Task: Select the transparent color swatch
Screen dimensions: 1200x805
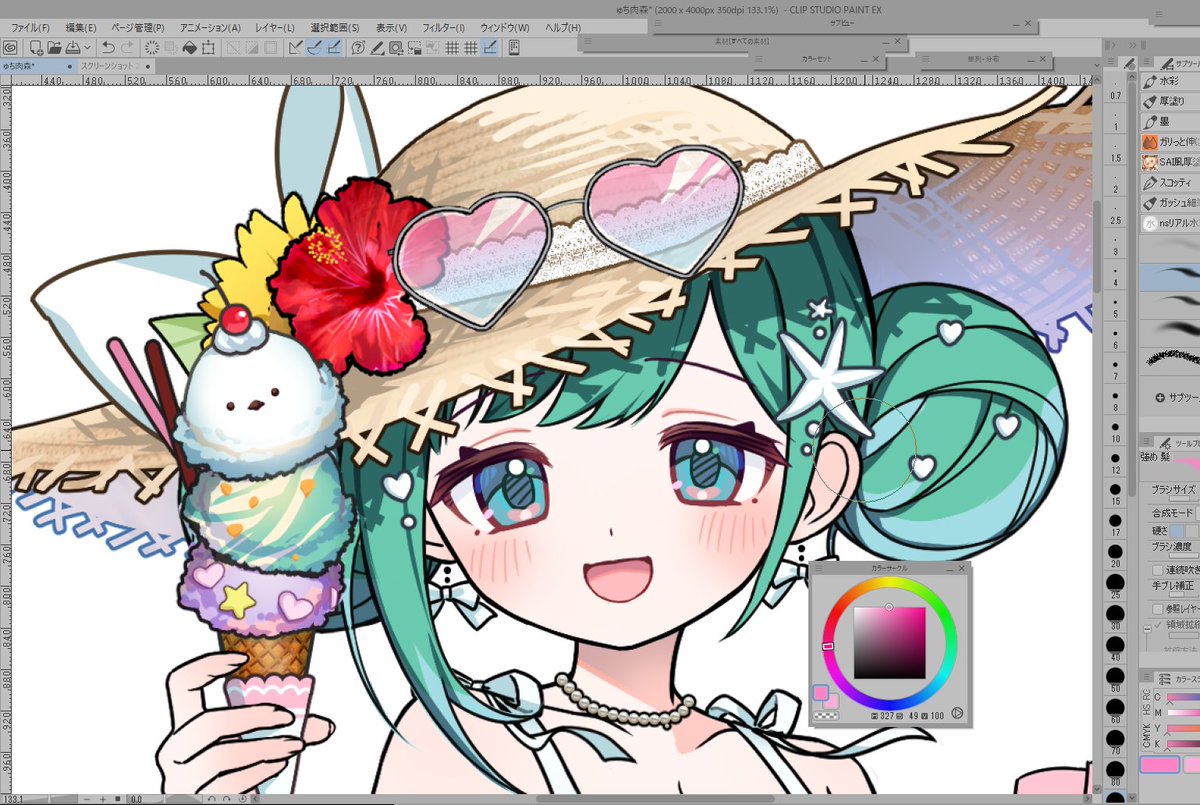Action: (x=826, y=715)
